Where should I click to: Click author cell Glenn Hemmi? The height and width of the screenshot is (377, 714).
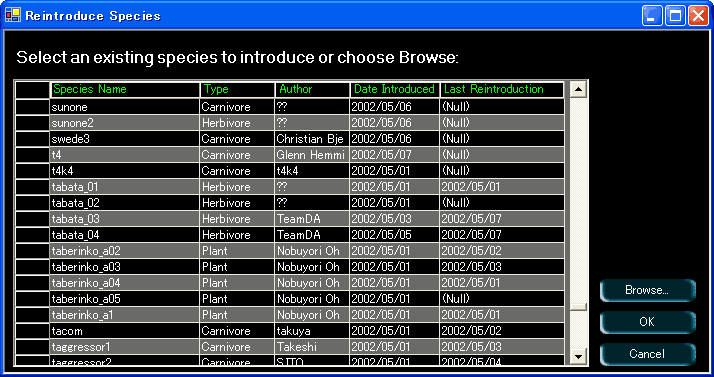pyautogui.click(x=312, y=155)
